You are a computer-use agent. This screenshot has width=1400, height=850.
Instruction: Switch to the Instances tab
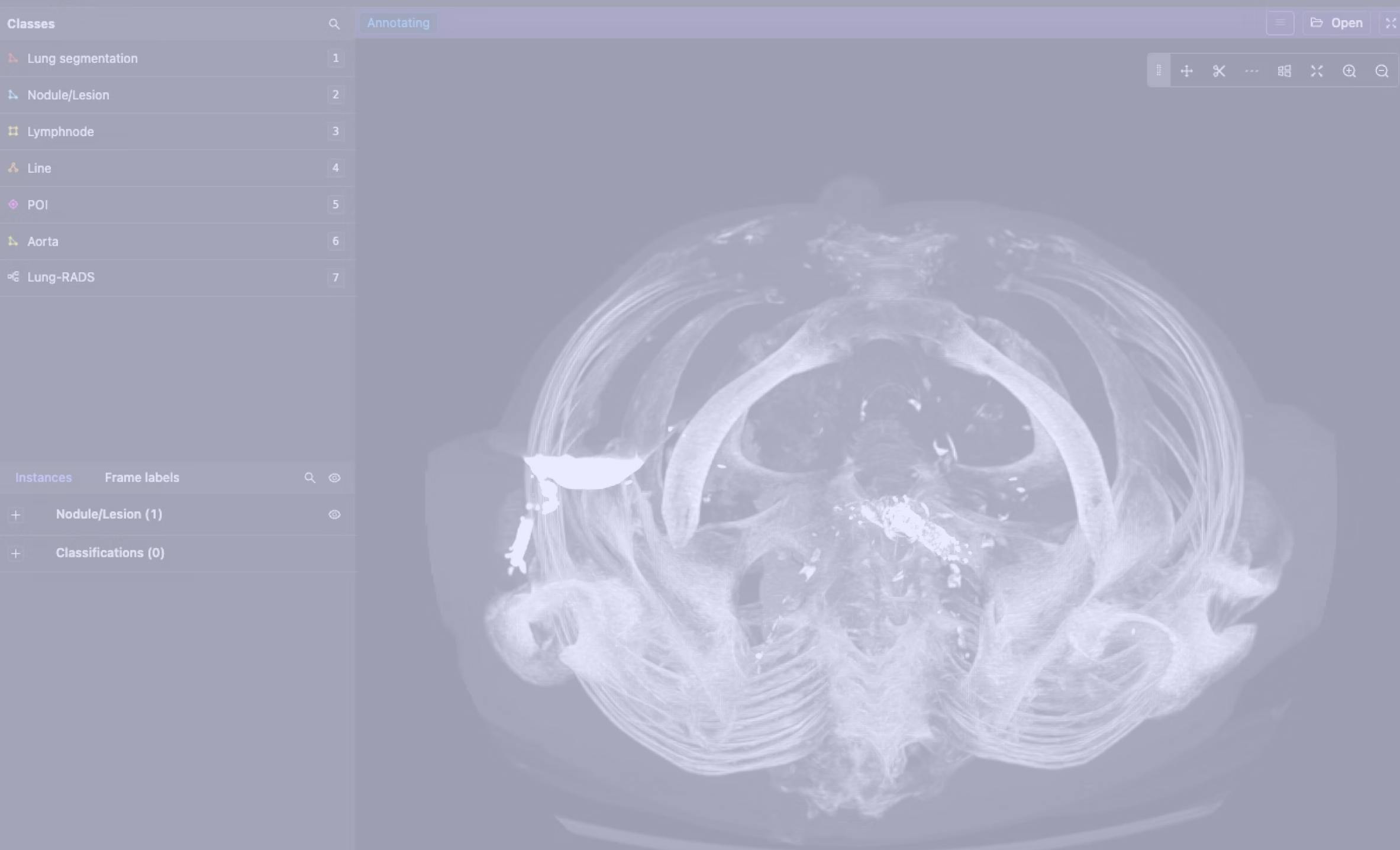[x=43, y=478]
